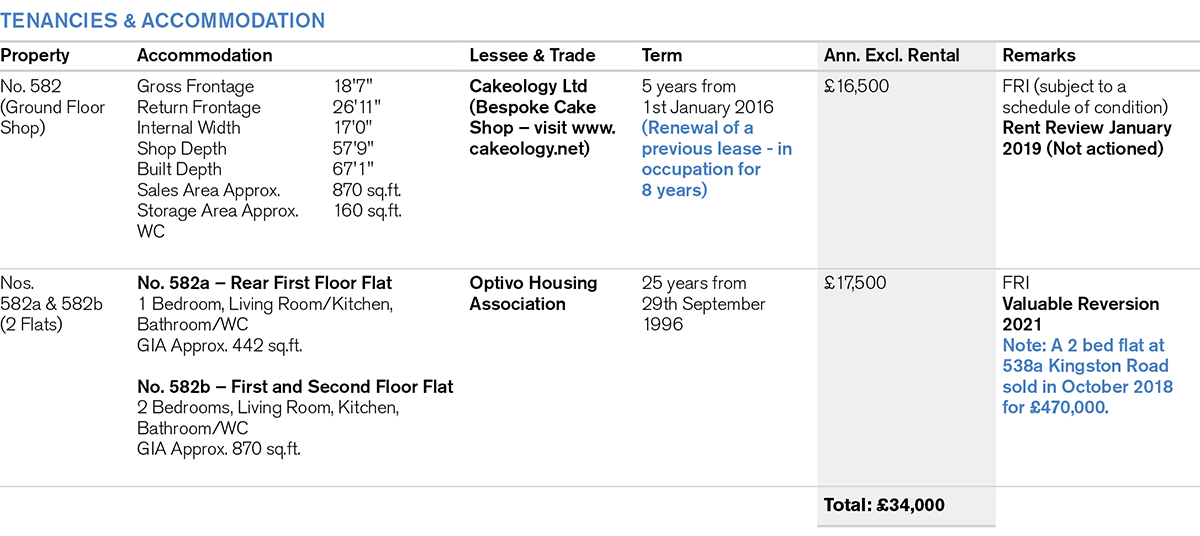Click the Tenancies & Accommodation heading
Image resolution: width=1200 pixels, height=536 pixels.
click(162, 20)
